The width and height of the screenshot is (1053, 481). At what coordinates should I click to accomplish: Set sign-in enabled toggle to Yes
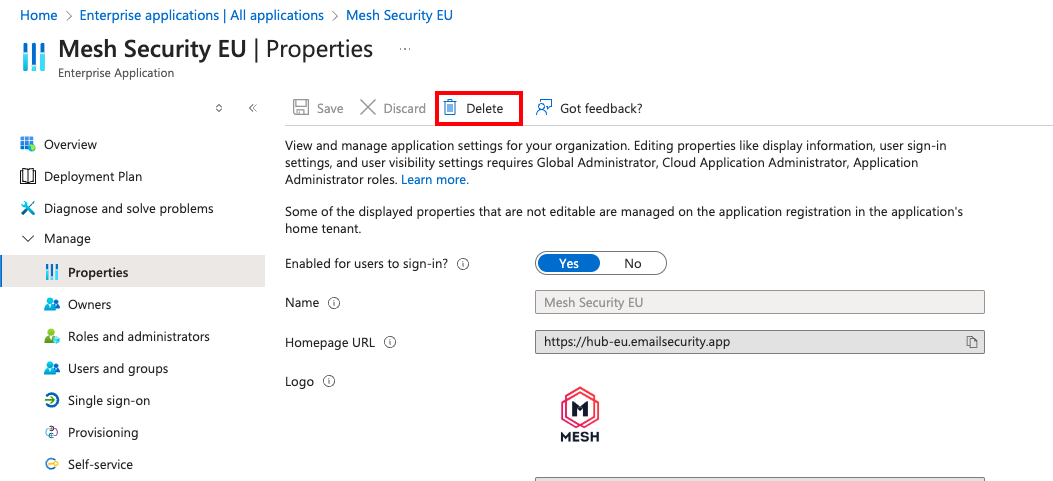point(569,264)
